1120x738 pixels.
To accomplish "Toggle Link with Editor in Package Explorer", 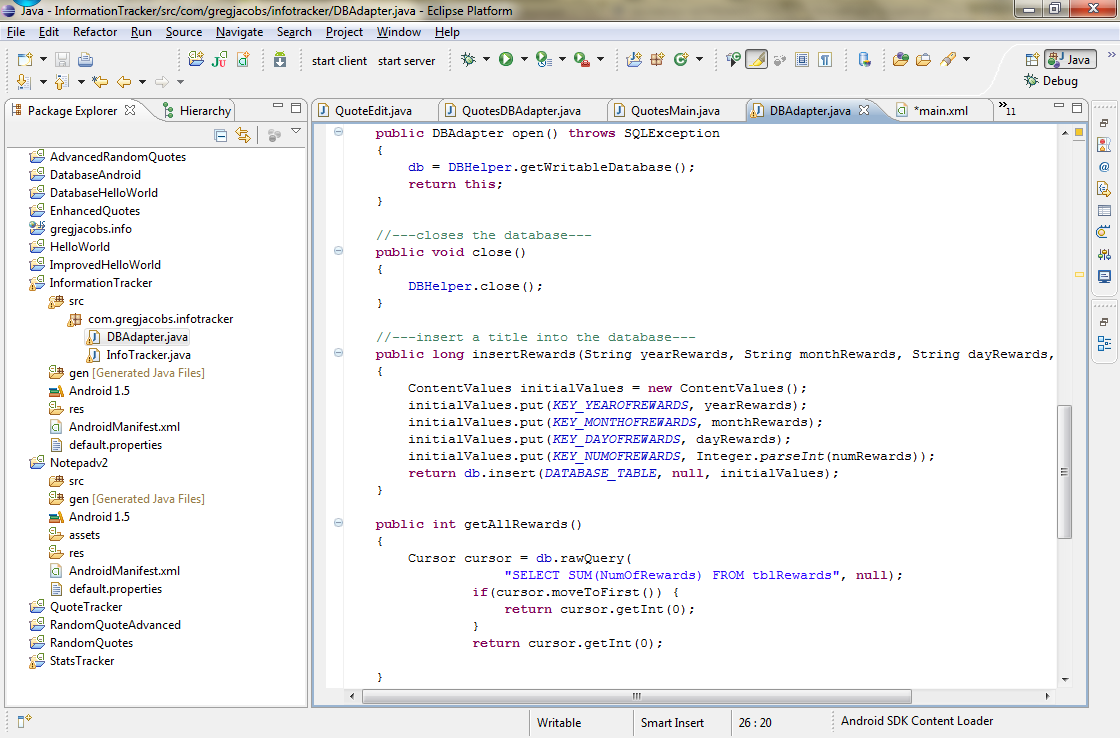I will pyautogui.click(x=243, y=135).
